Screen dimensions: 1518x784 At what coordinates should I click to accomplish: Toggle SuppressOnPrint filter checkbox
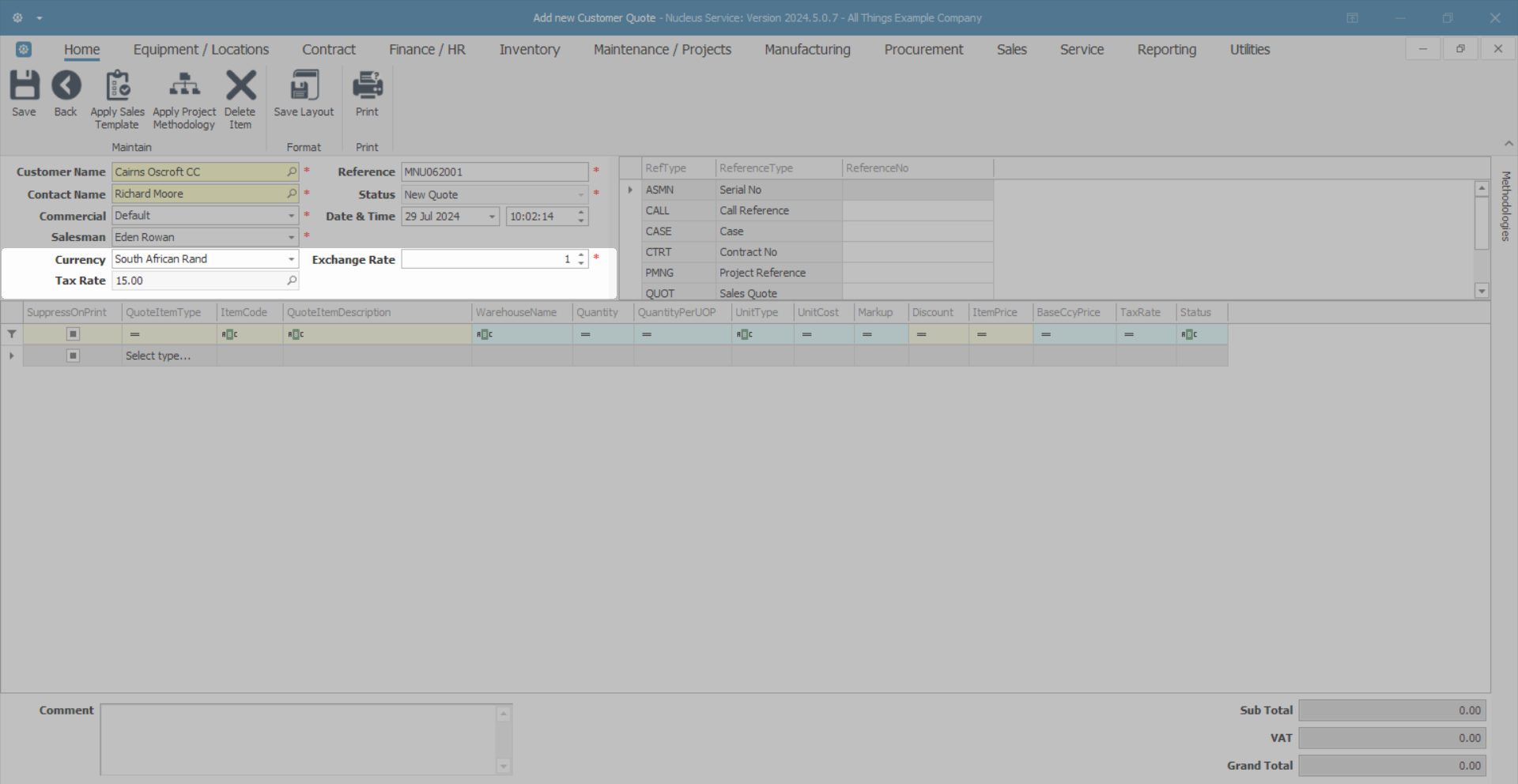pos(73,334)
